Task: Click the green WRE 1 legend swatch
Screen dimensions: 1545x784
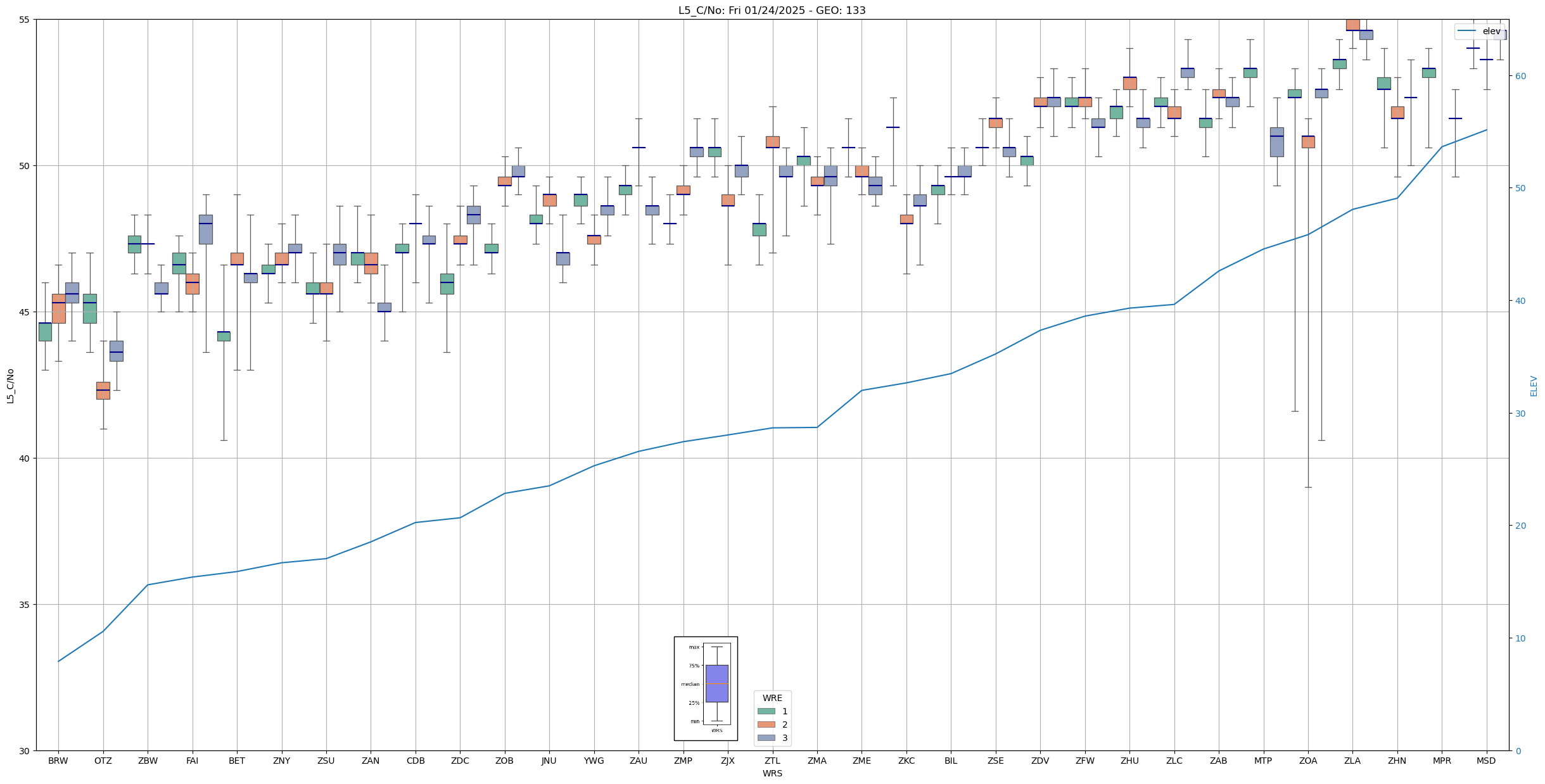Action: (x=766, y=711)
